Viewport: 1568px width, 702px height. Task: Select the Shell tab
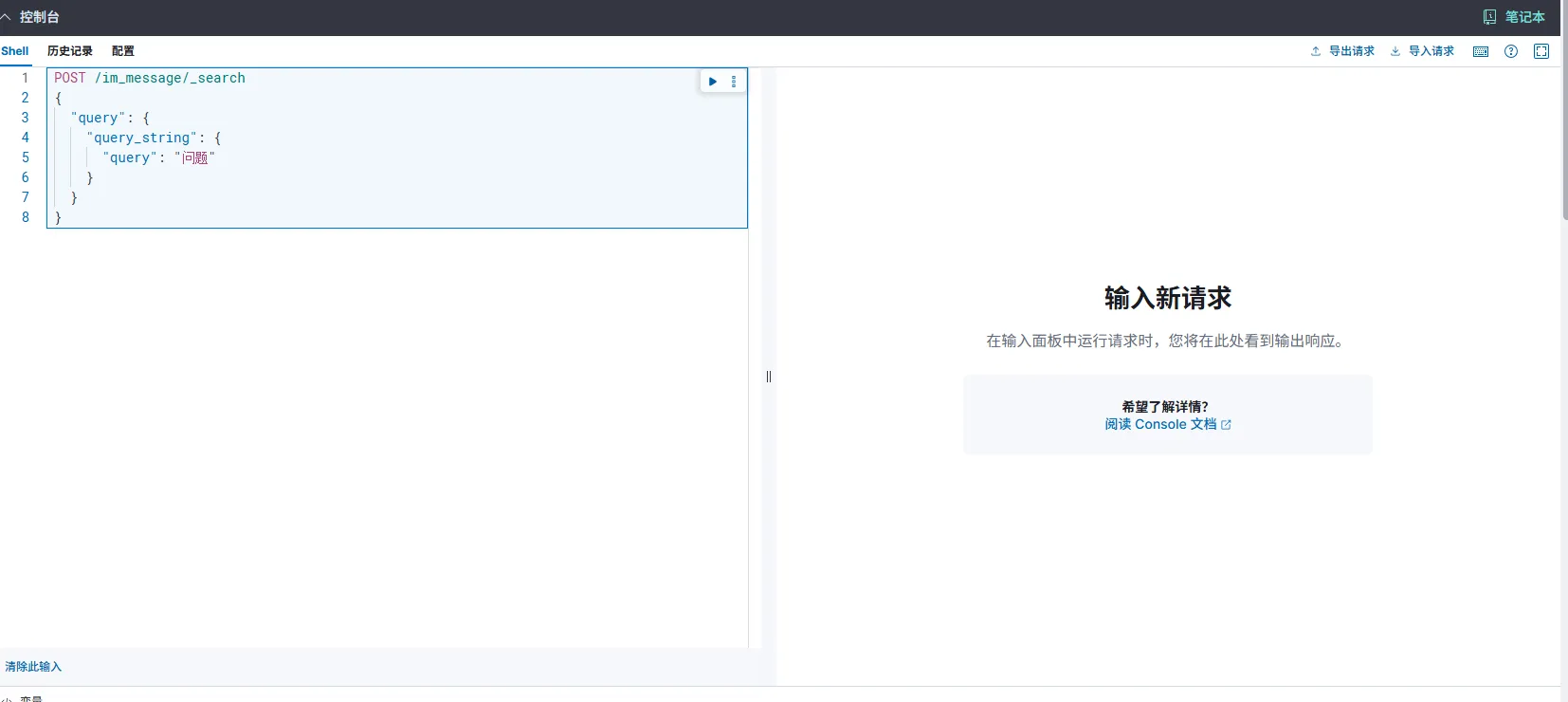(15, 51)
